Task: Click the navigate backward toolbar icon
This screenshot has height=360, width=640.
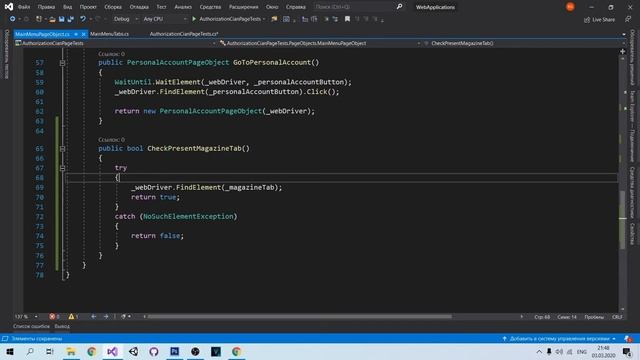Action: click(x=13, y=19)
